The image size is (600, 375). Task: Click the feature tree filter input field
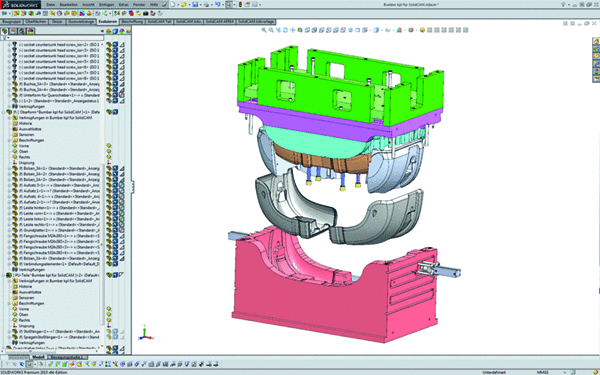click(55, 38)
